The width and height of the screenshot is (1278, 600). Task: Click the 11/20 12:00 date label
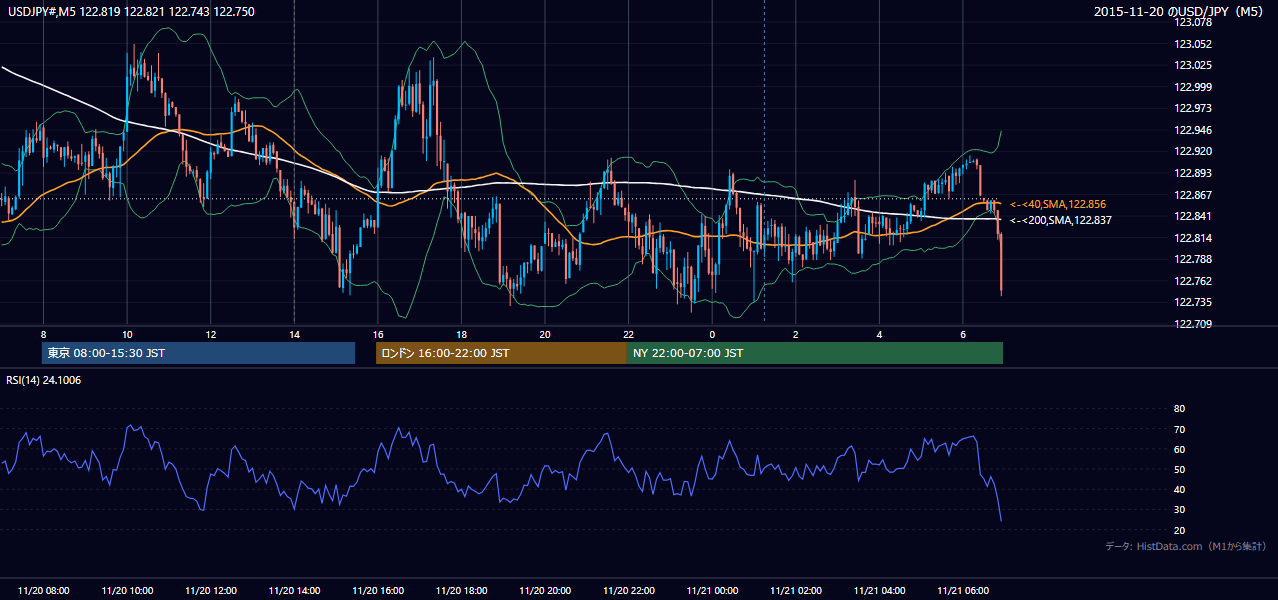tap(211, 591)
